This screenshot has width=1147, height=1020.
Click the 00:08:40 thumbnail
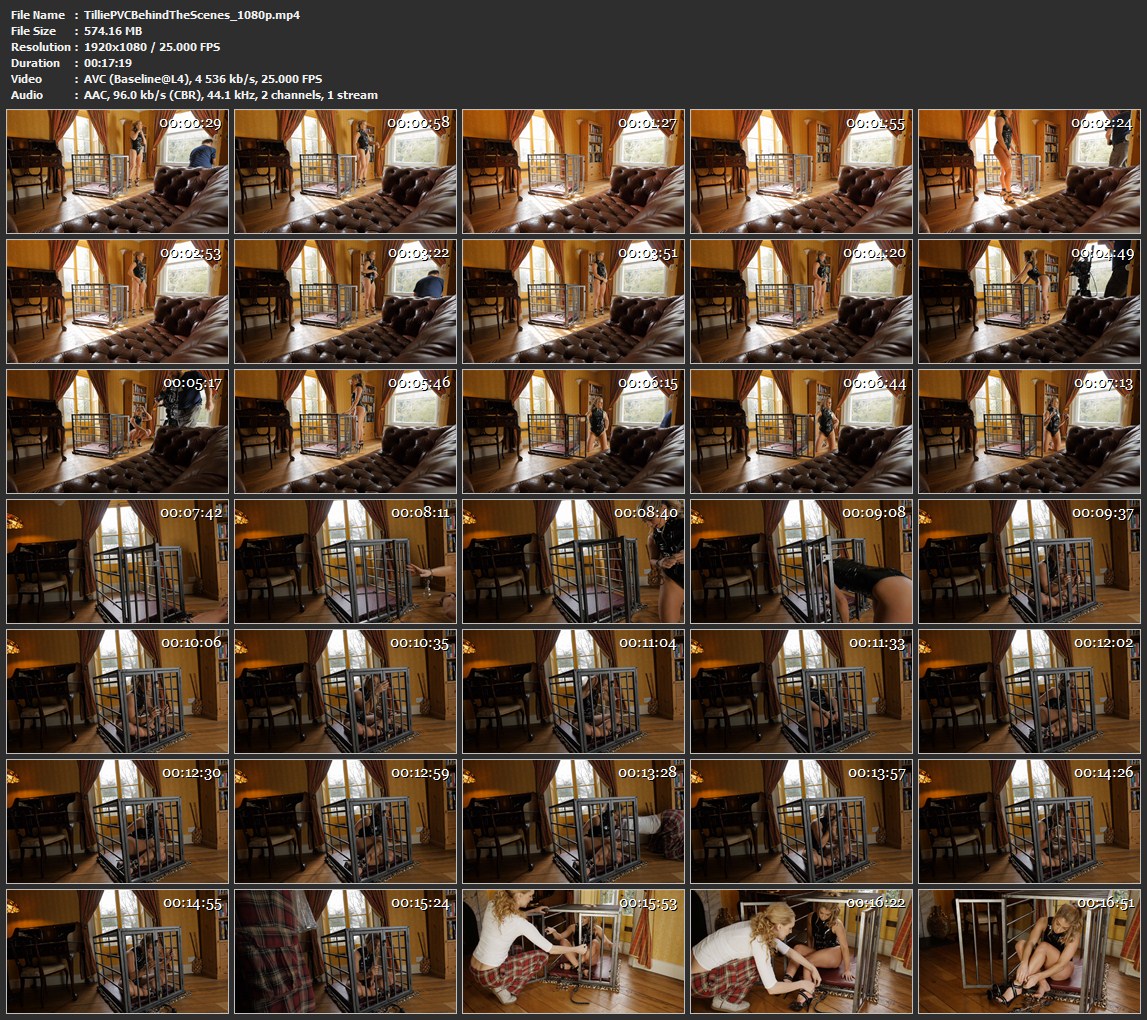click(574, 561)
